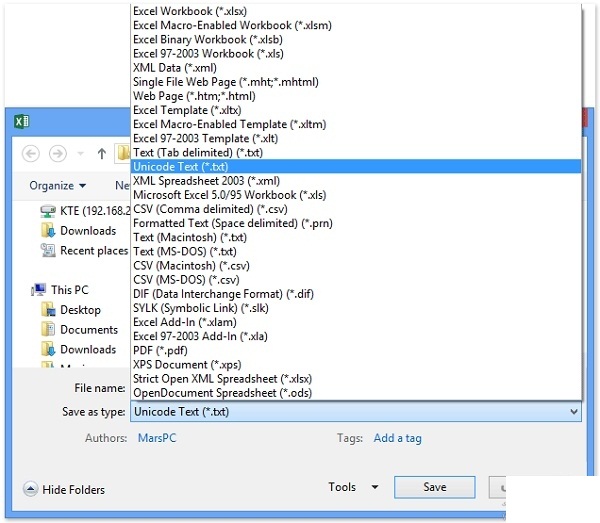Go up one folder level with the Up arrow

102,153
